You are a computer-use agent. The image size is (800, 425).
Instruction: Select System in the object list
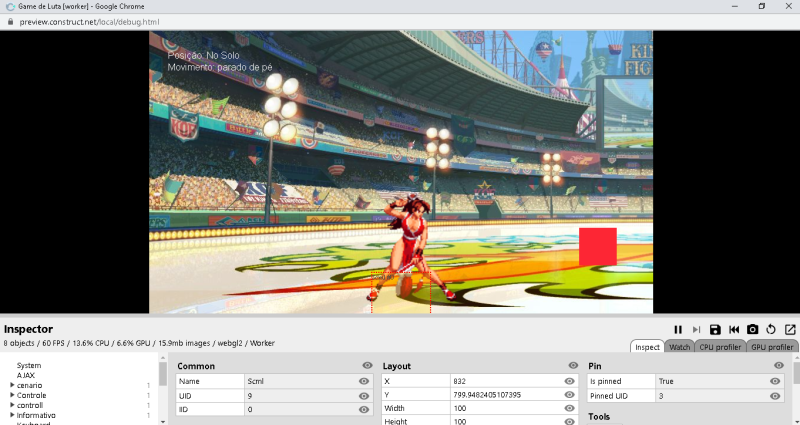[x=29, y=365]
